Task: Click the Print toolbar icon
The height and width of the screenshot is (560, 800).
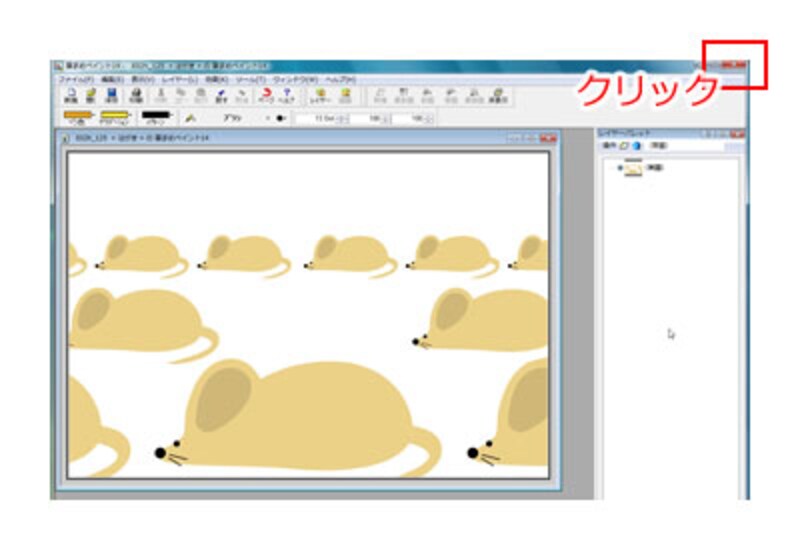Action: click(132, 95)
